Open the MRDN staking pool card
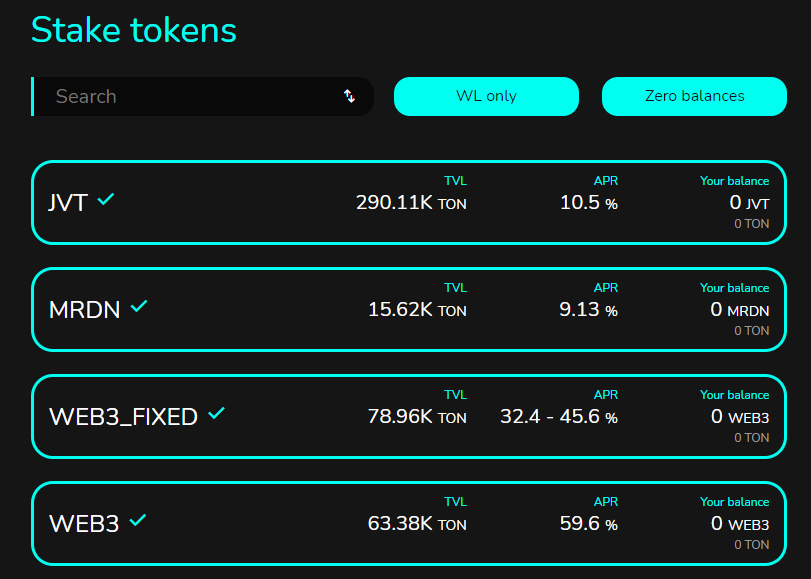811x579 pixels. [250, 309]
